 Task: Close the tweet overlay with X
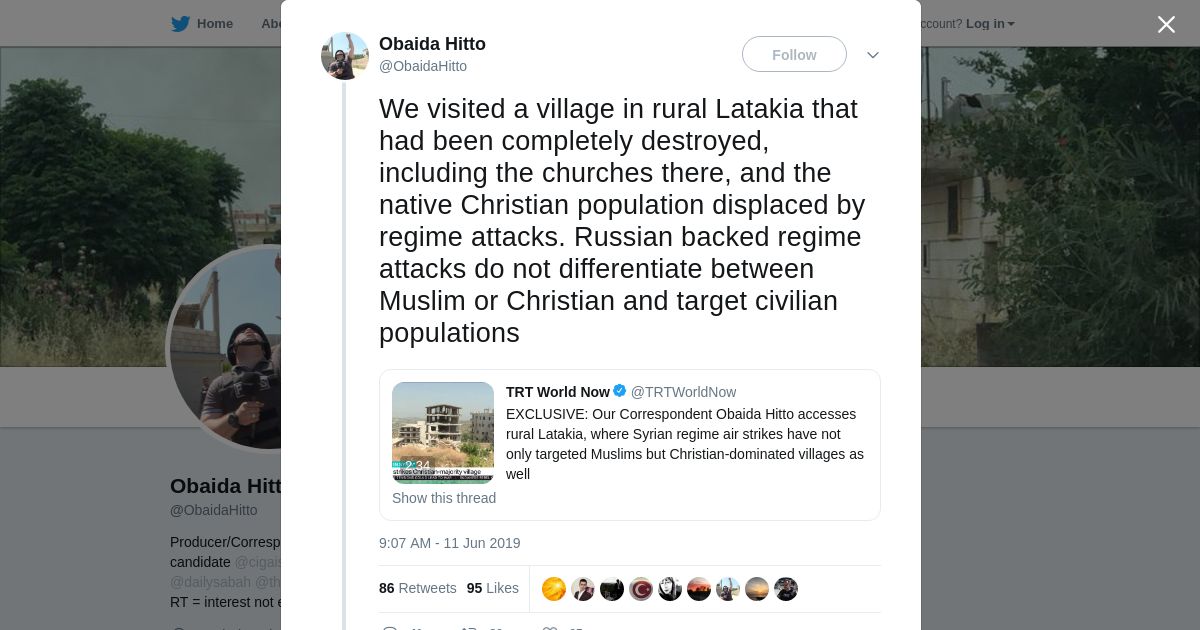1166,25
